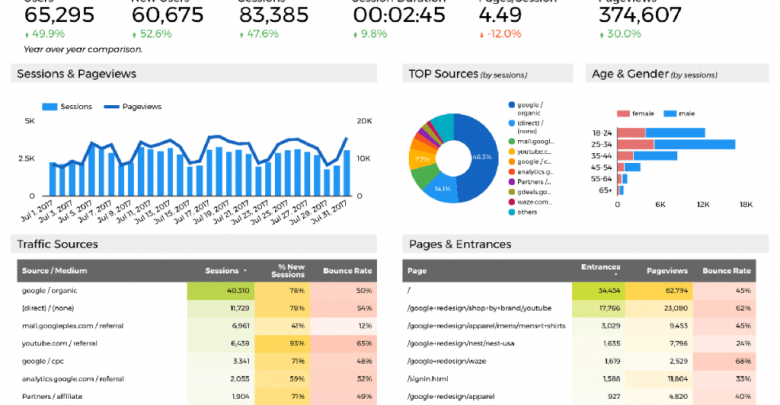Sort by Bounce Rate in Pages & Entrances table
Screen dimensions: 780x405
point(726,271)
